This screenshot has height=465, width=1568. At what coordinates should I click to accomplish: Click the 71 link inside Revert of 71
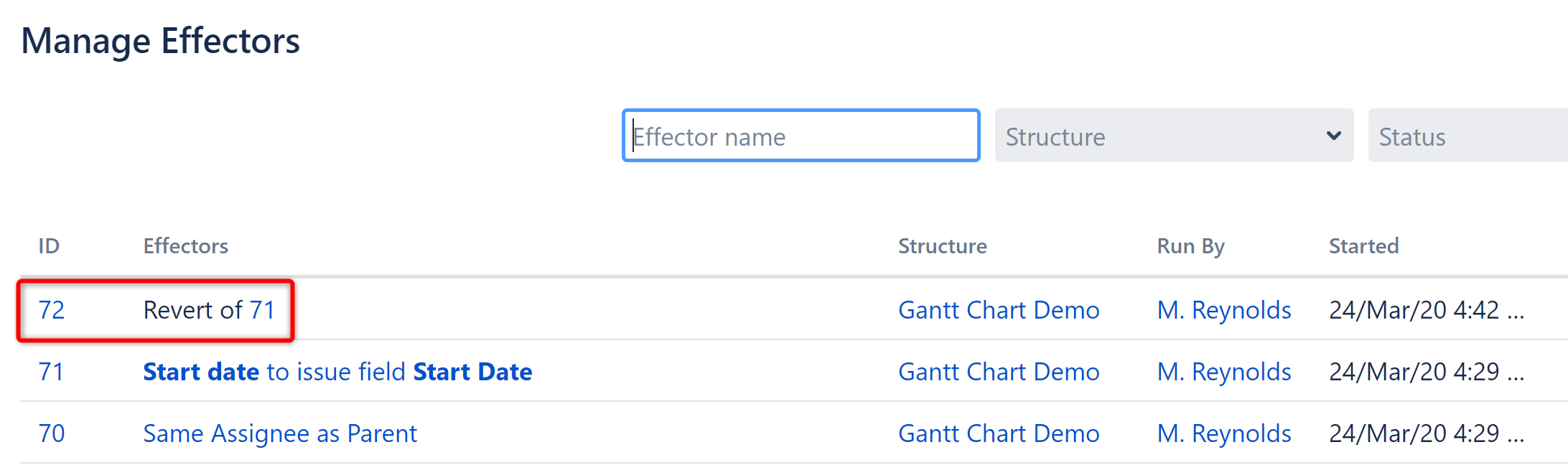pos(261,309)
